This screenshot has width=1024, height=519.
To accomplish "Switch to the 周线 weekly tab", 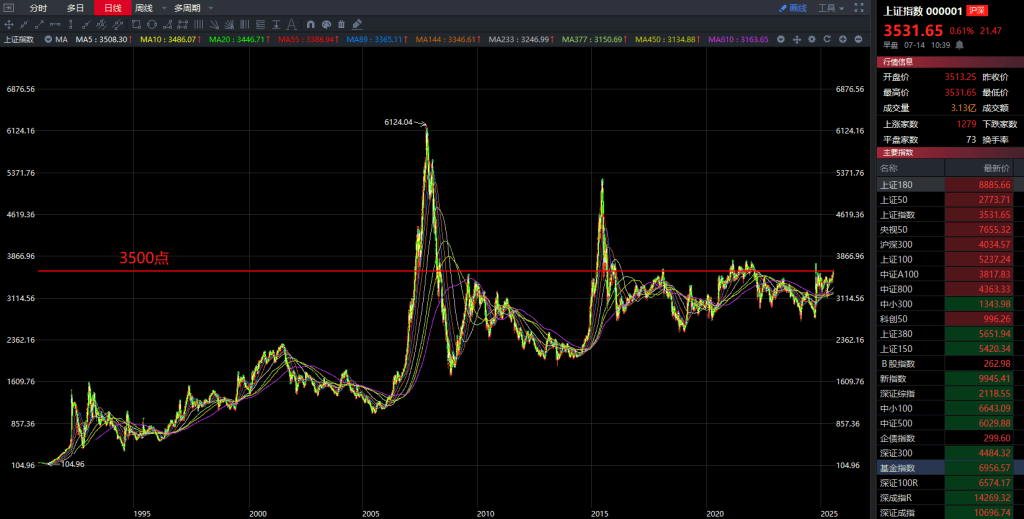I will click(143, 8).
